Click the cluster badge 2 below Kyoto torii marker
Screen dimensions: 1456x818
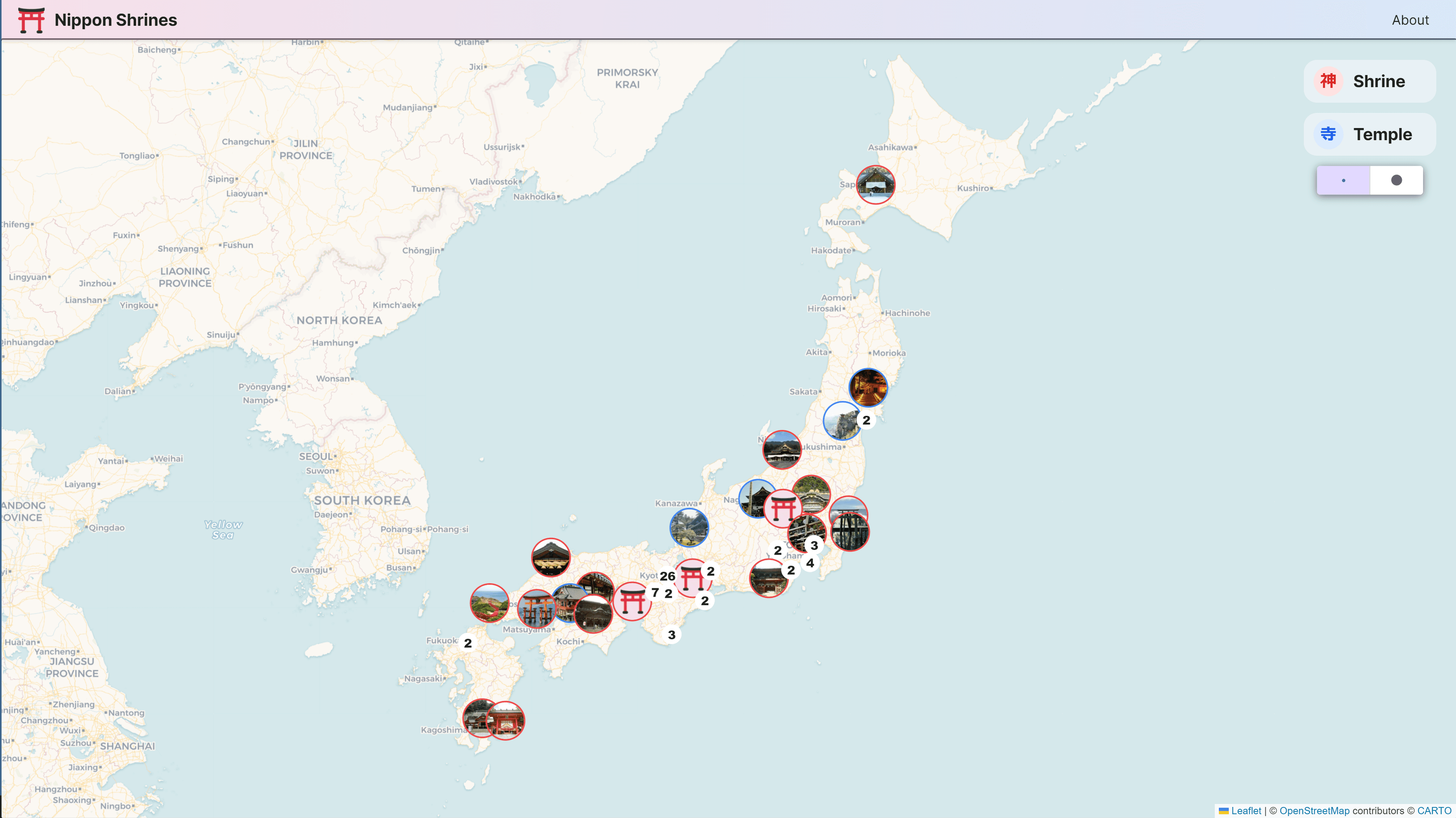coord(705,601)
